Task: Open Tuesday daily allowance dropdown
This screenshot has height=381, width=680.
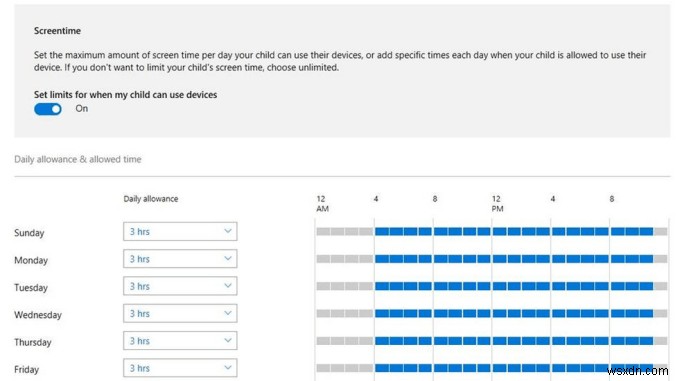Action: click(x=180, y=286)
